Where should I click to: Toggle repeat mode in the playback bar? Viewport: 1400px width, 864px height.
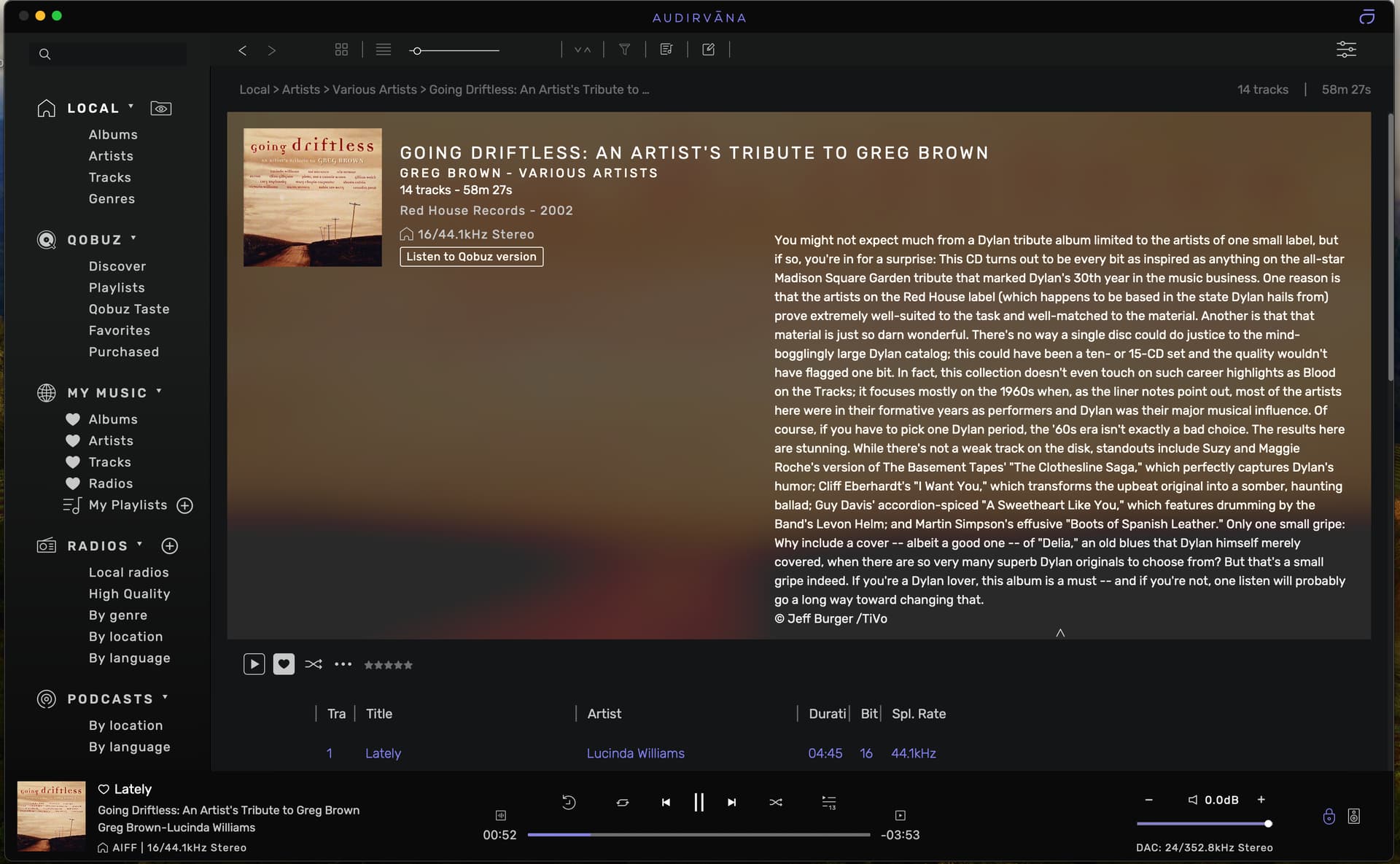tap(622, 802)
